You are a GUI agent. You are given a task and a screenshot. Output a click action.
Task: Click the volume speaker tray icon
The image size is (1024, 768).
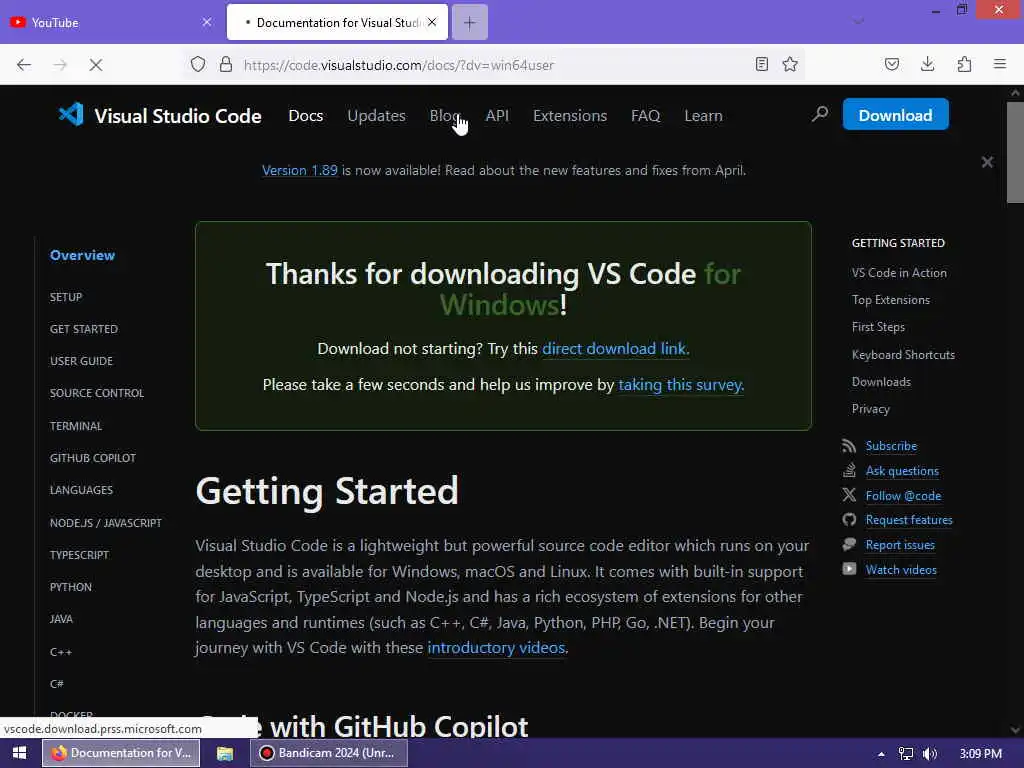coord(930,754)
